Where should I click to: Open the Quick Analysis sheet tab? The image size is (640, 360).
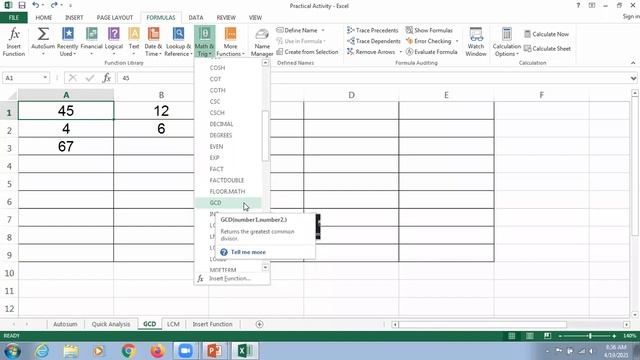click(x=111, y=324)
